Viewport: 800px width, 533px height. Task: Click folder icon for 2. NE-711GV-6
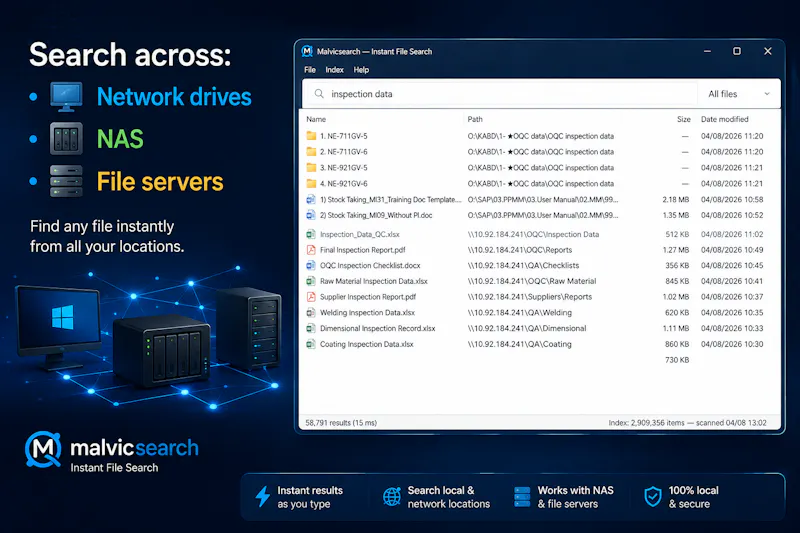[x=311, y=151]
